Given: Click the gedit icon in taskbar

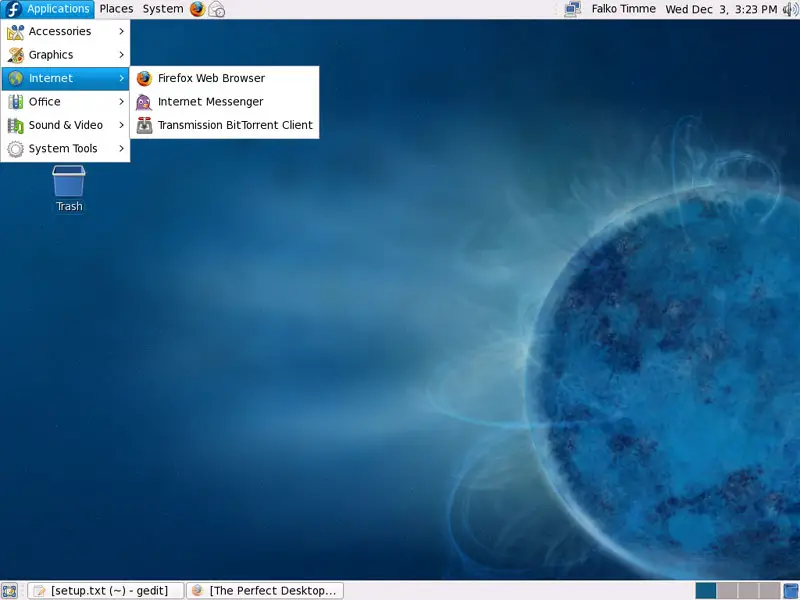Looking at the screenshot, I should 39,591.
